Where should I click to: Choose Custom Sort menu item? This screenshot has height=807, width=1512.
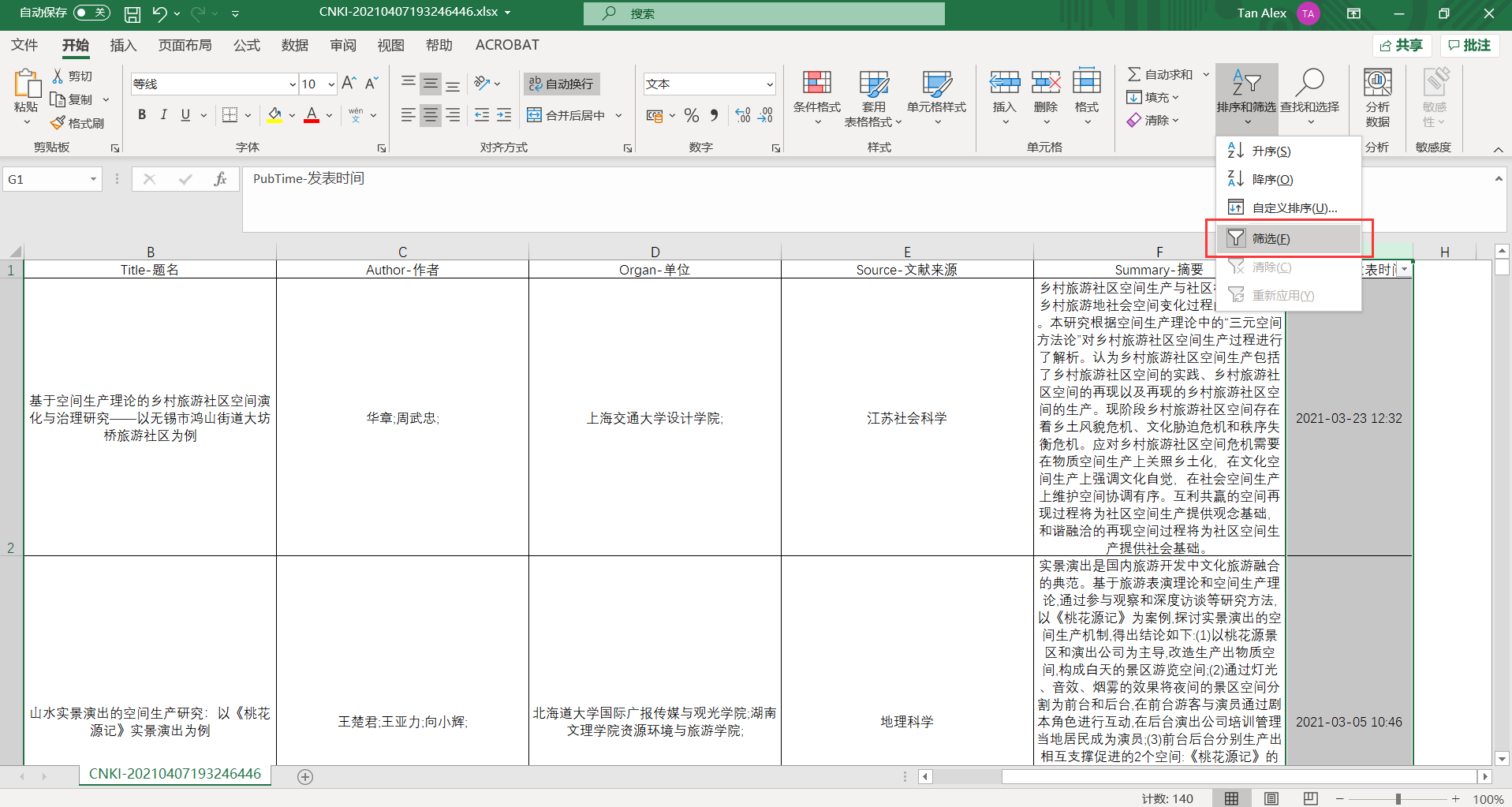1289,207
